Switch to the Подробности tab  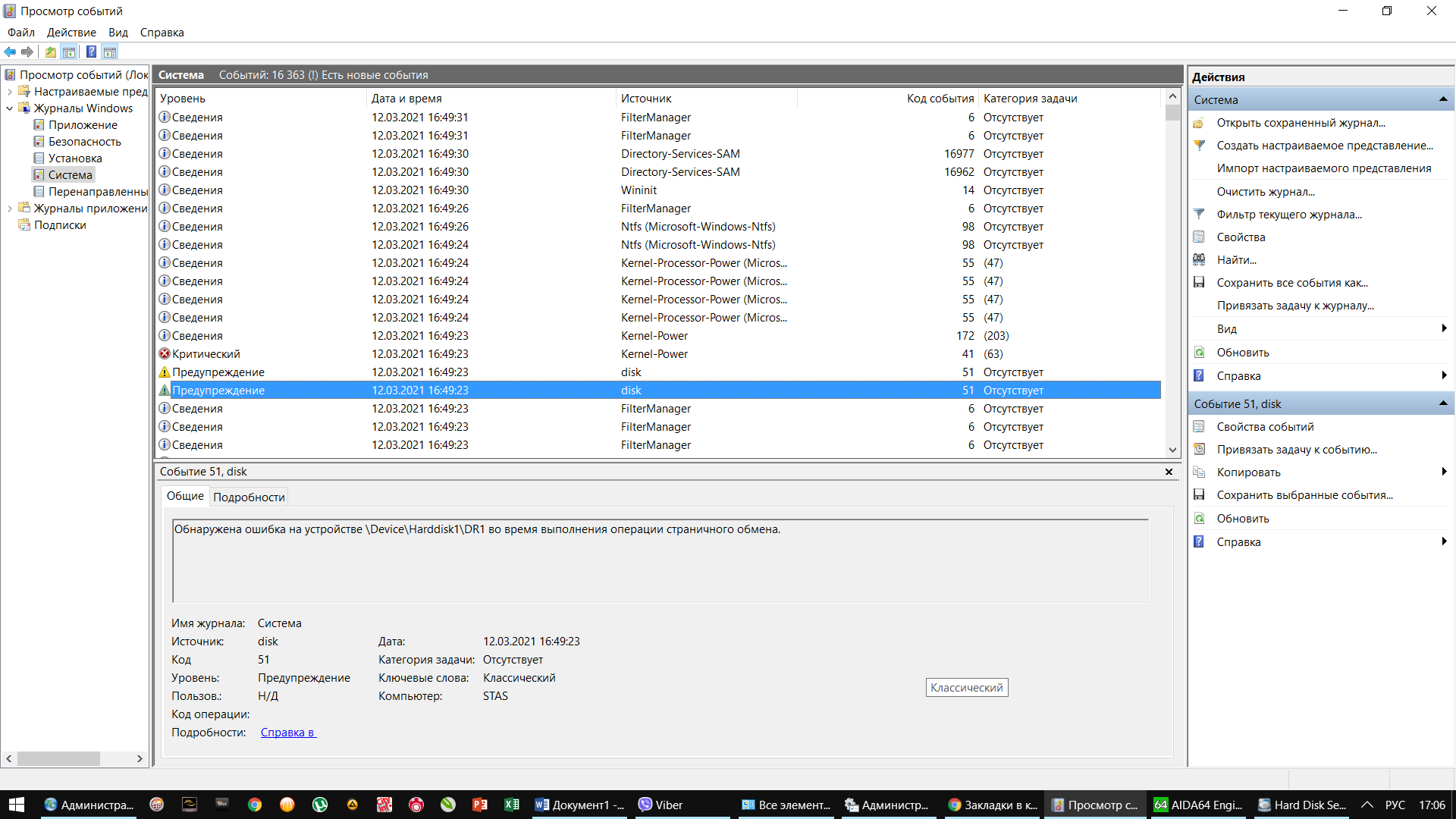tap(249, 497)
